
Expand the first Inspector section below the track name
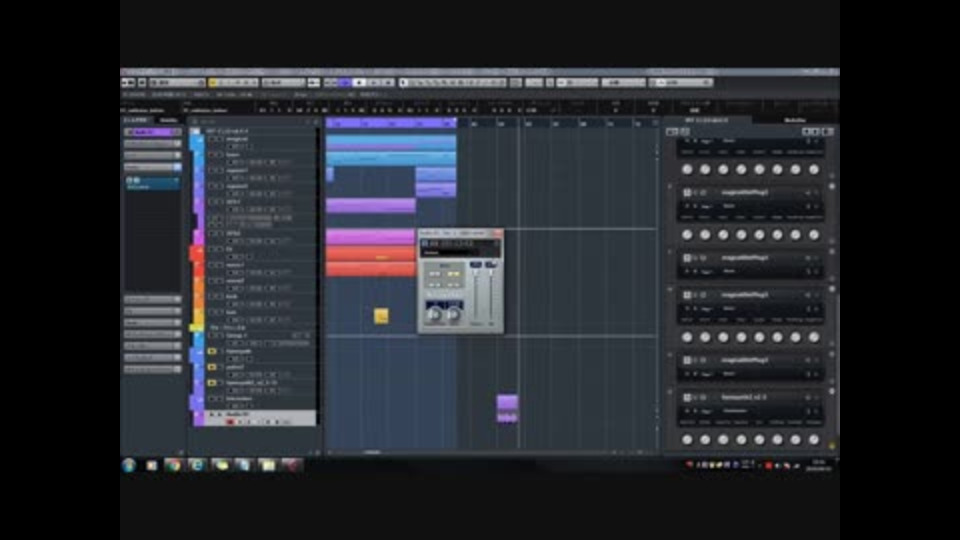(x=152, y=144)
